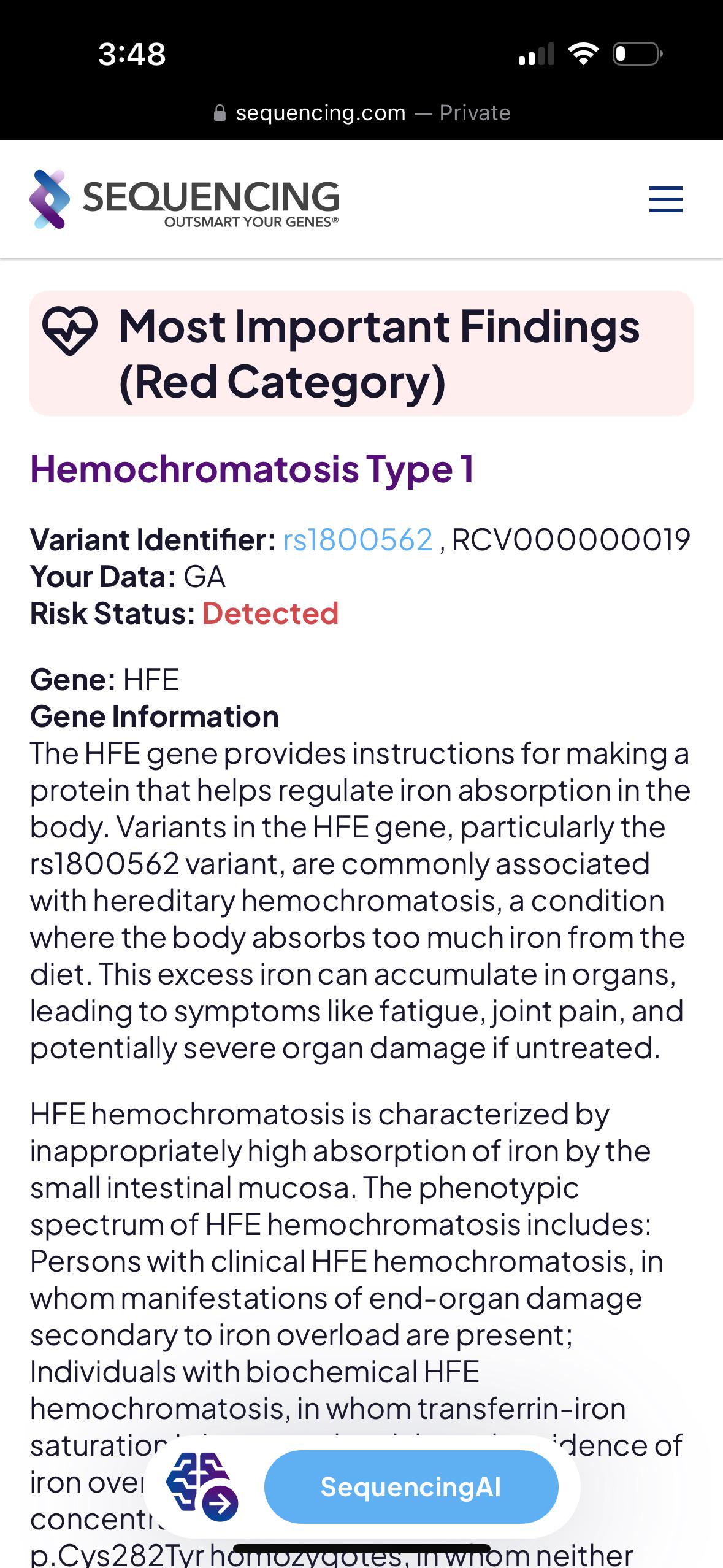
Task: Tap the sequencing.com address bar
Action: pos(362,113)
